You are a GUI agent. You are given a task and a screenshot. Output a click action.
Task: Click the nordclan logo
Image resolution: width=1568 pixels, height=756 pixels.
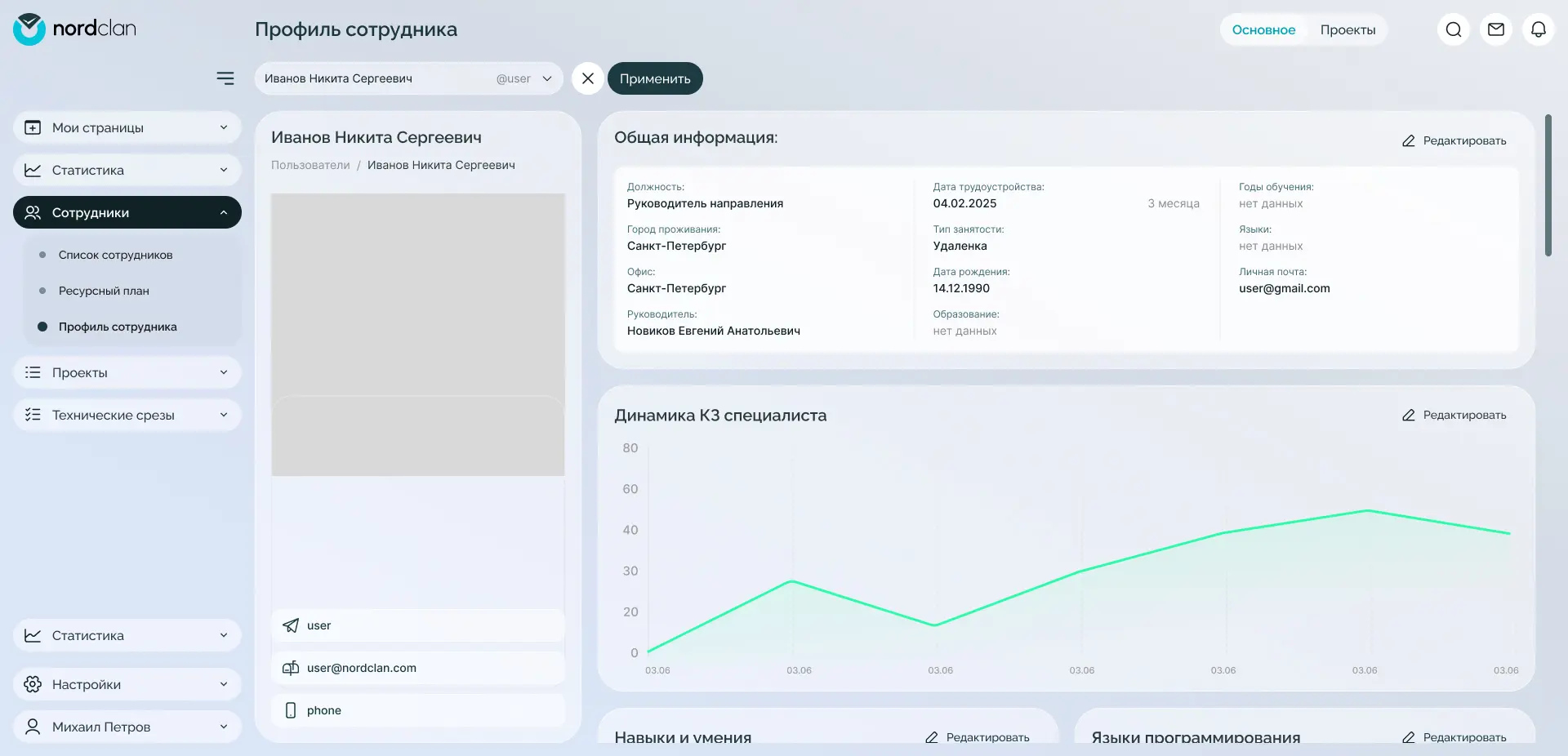75,29
